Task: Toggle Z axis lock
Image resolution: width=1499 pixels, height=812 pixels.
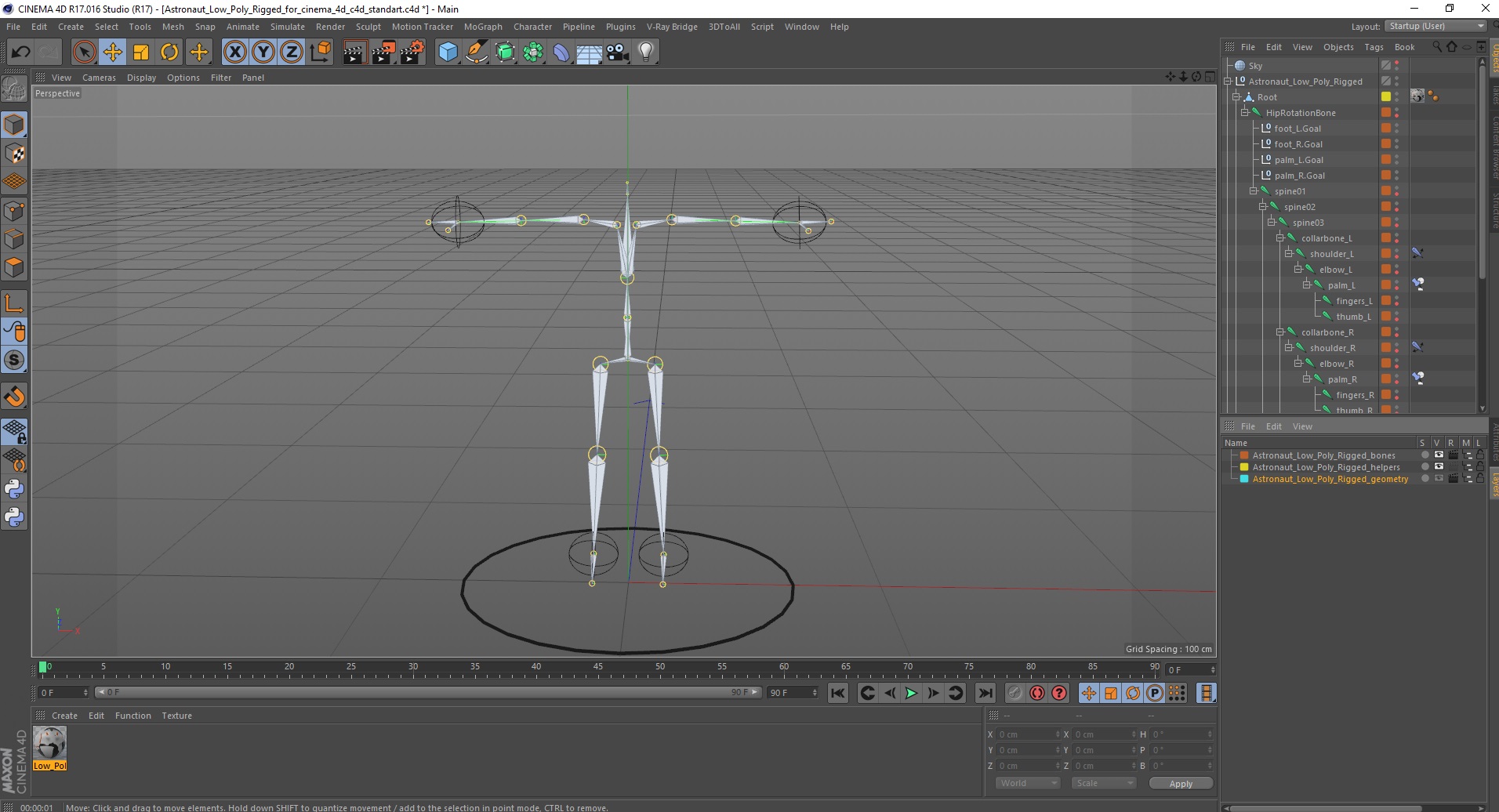Action: coord(291,53)
